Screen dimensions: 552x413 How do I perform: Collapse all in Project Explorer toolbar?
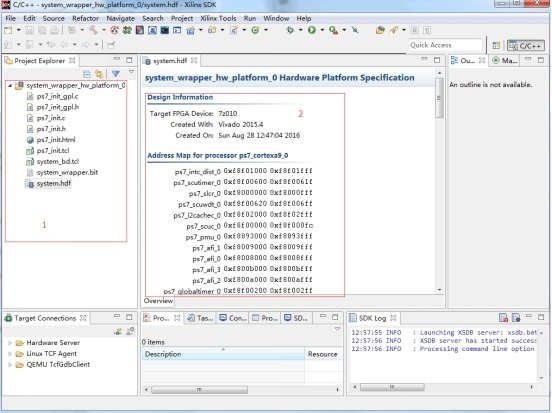click(x=87, y=74)
